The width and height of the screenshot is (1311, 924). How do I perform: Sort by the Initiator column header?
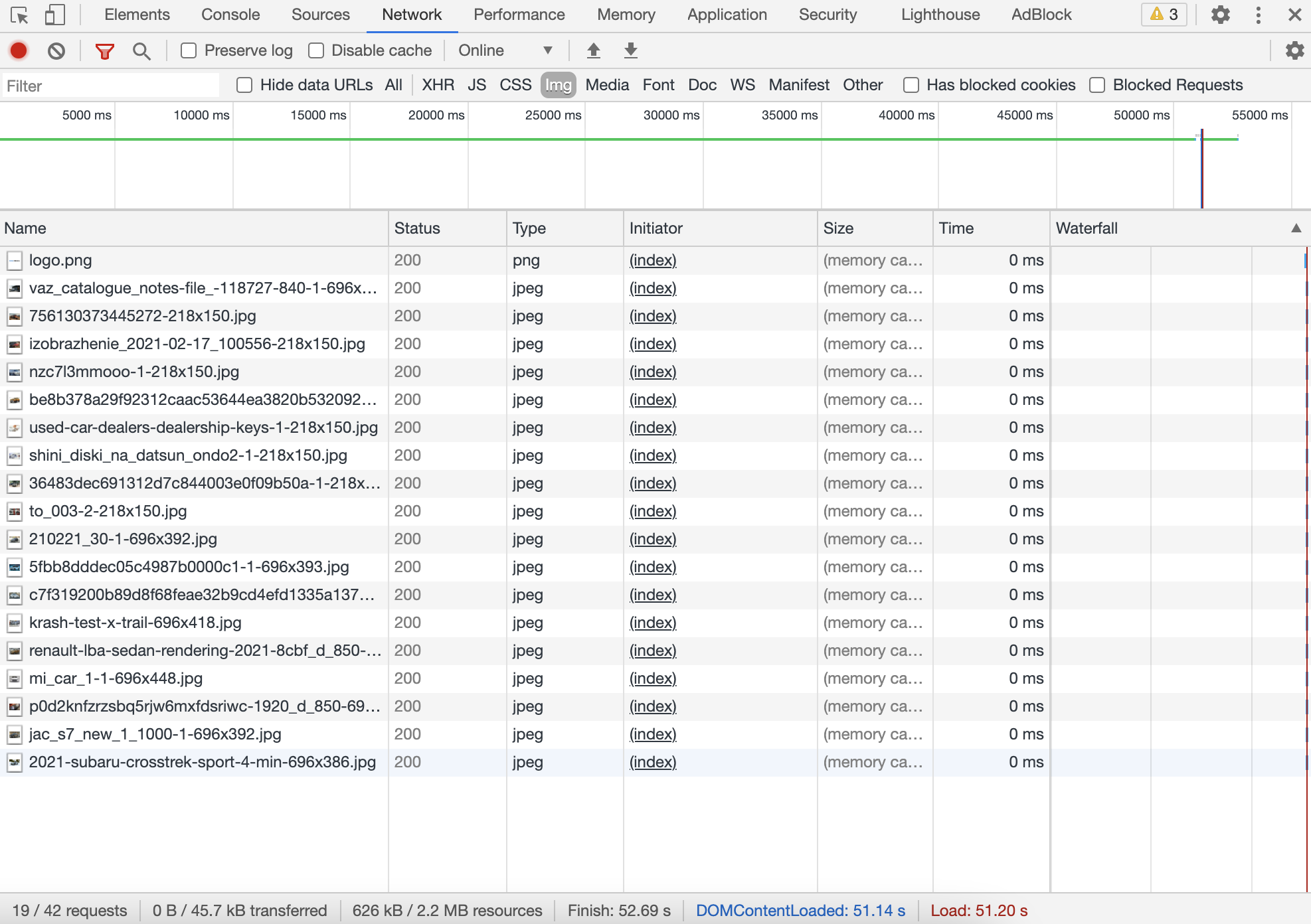point(721,228)
